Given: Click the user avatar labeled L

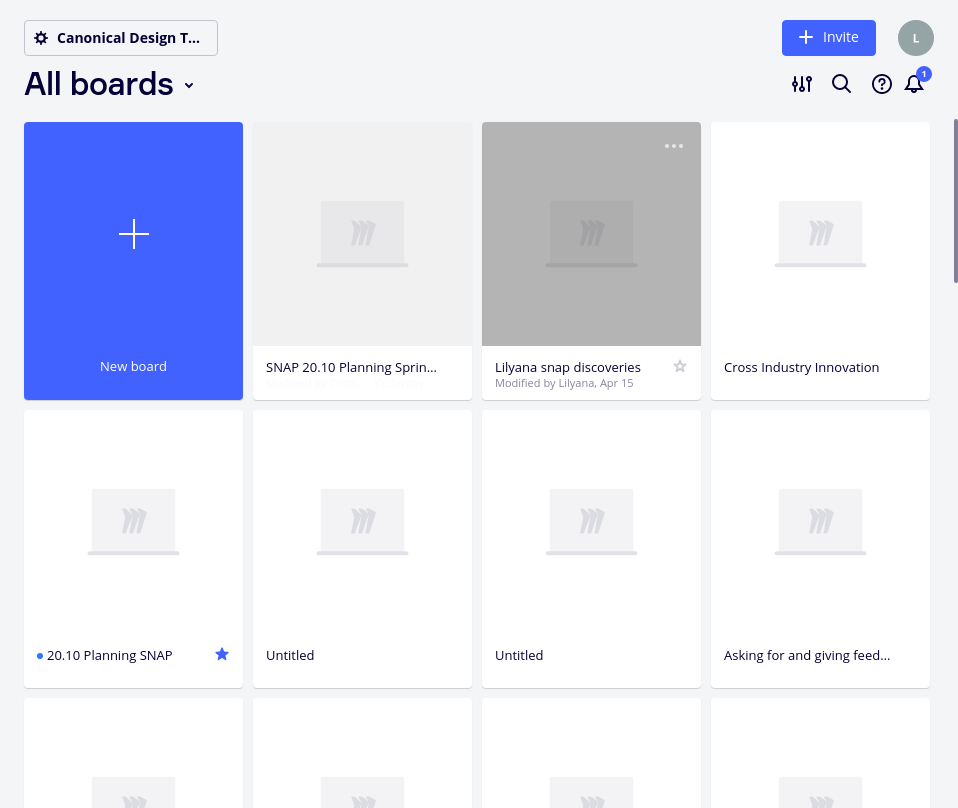Looking at the screenshot, I should coord(915,38).
